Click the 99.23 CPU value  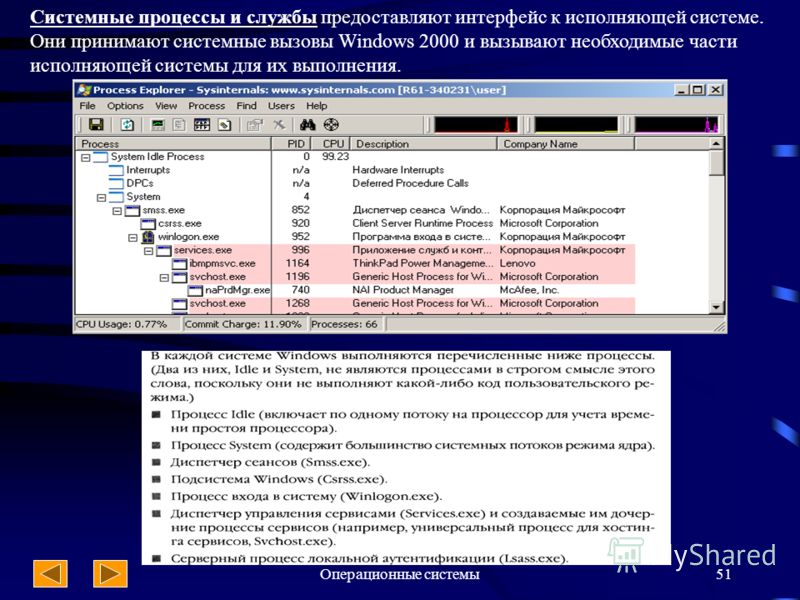pos(335,157)
